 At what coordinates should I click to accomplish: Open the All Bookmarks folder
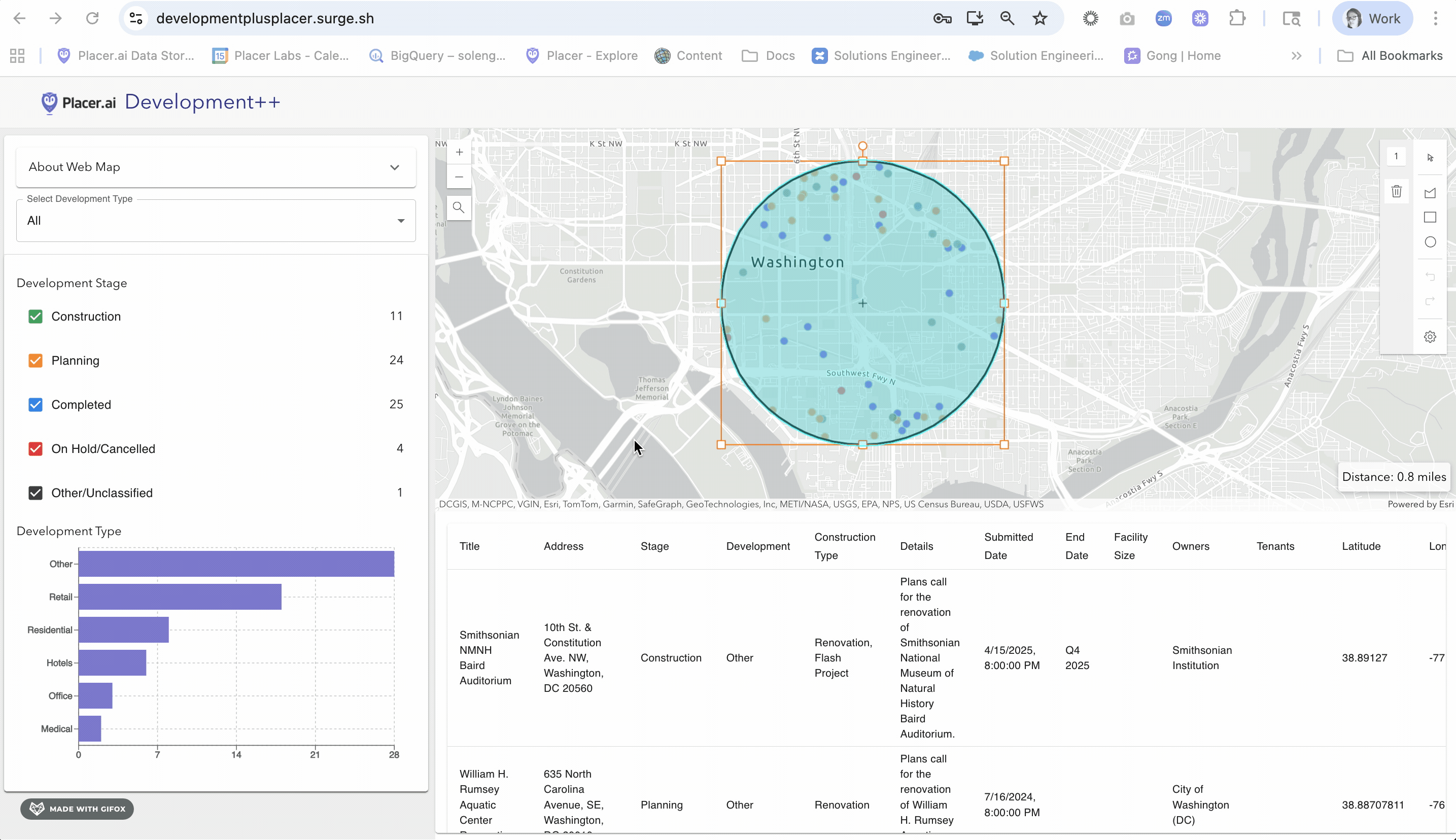click(1390, 56)
